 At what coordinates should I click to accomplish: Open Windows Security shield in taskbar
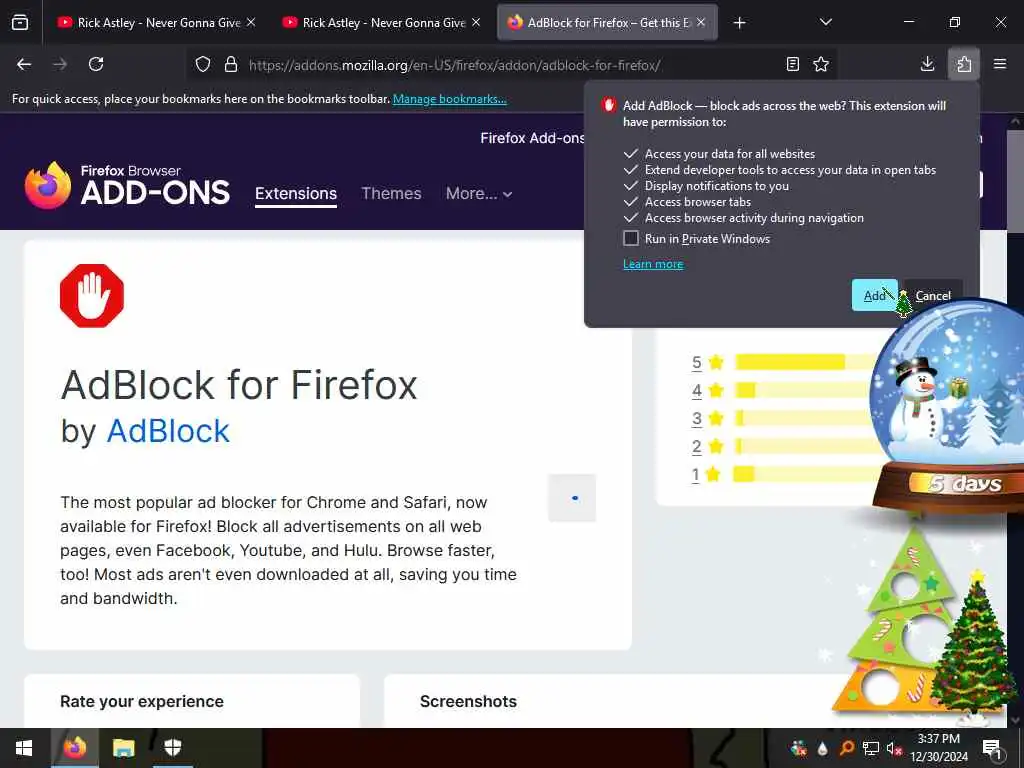172,748
